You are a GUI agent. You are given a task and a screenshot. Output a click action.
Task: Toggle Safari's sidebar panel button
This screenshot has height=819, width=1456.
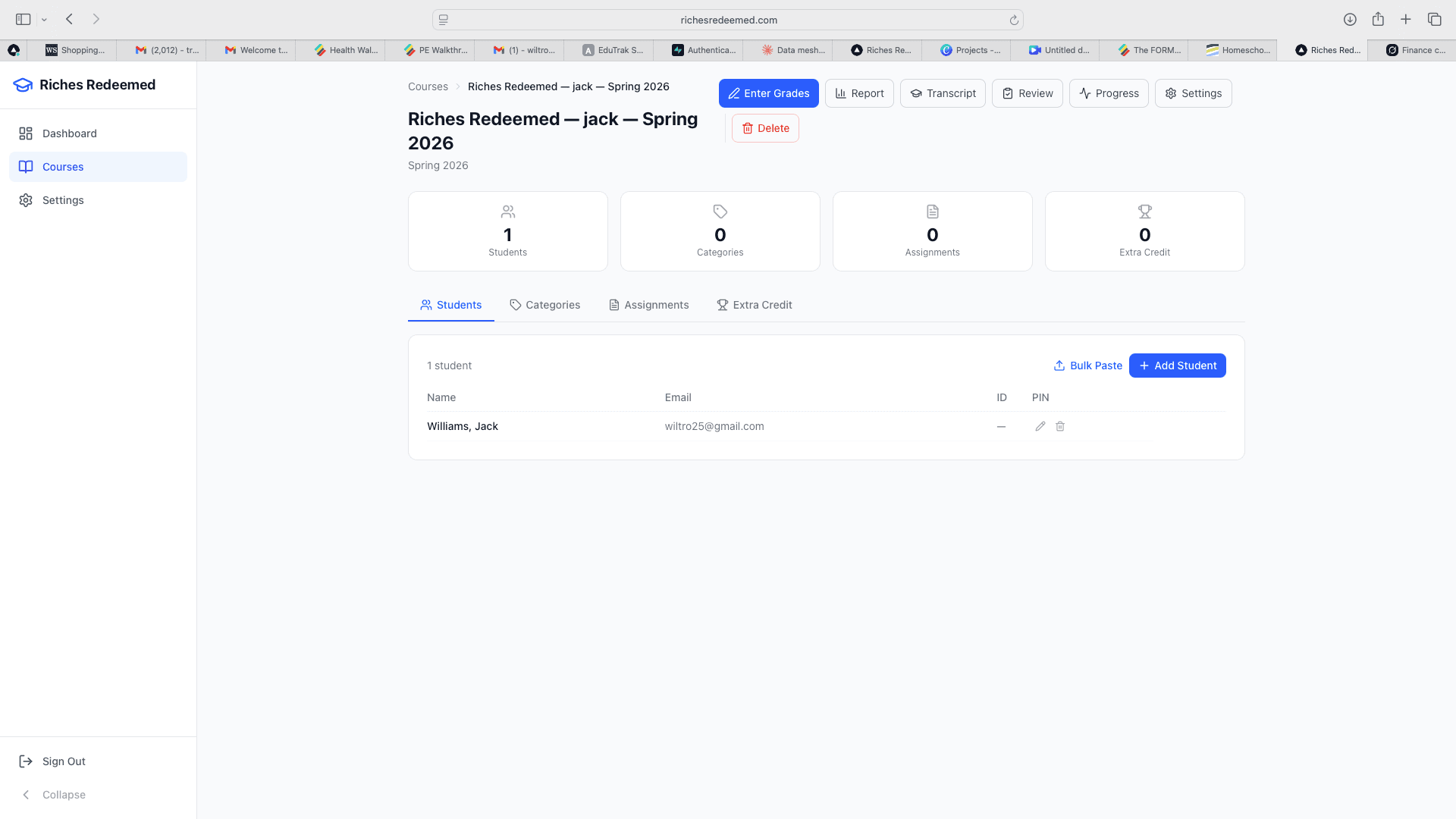pyautogui.click(x=23, y=18)
